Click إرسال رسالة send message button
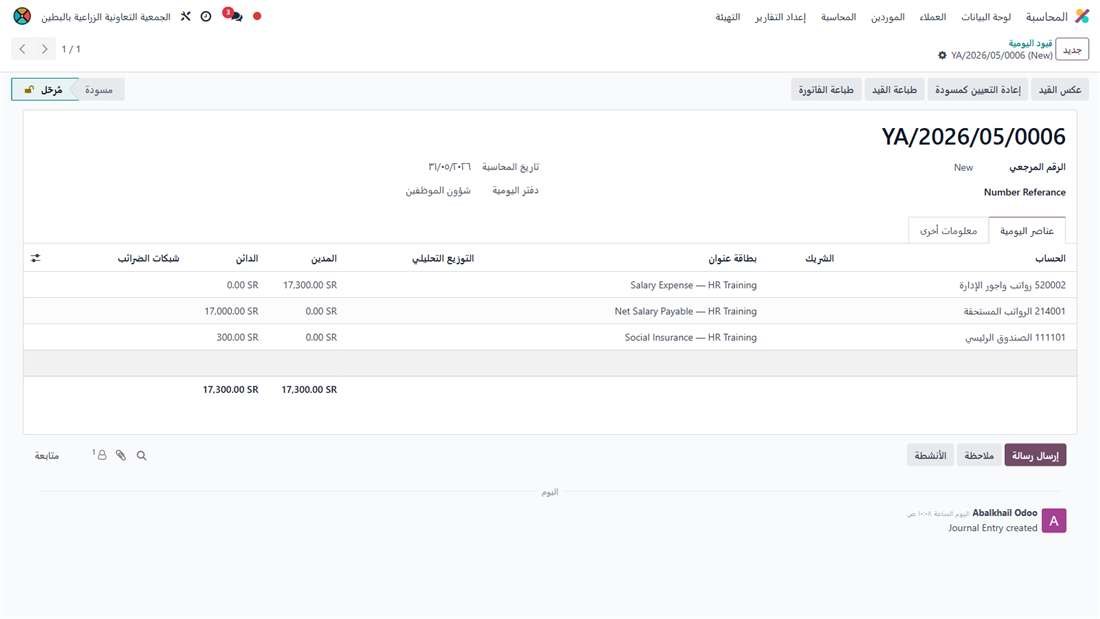The image size is (1100, 619). (1035, 455)
